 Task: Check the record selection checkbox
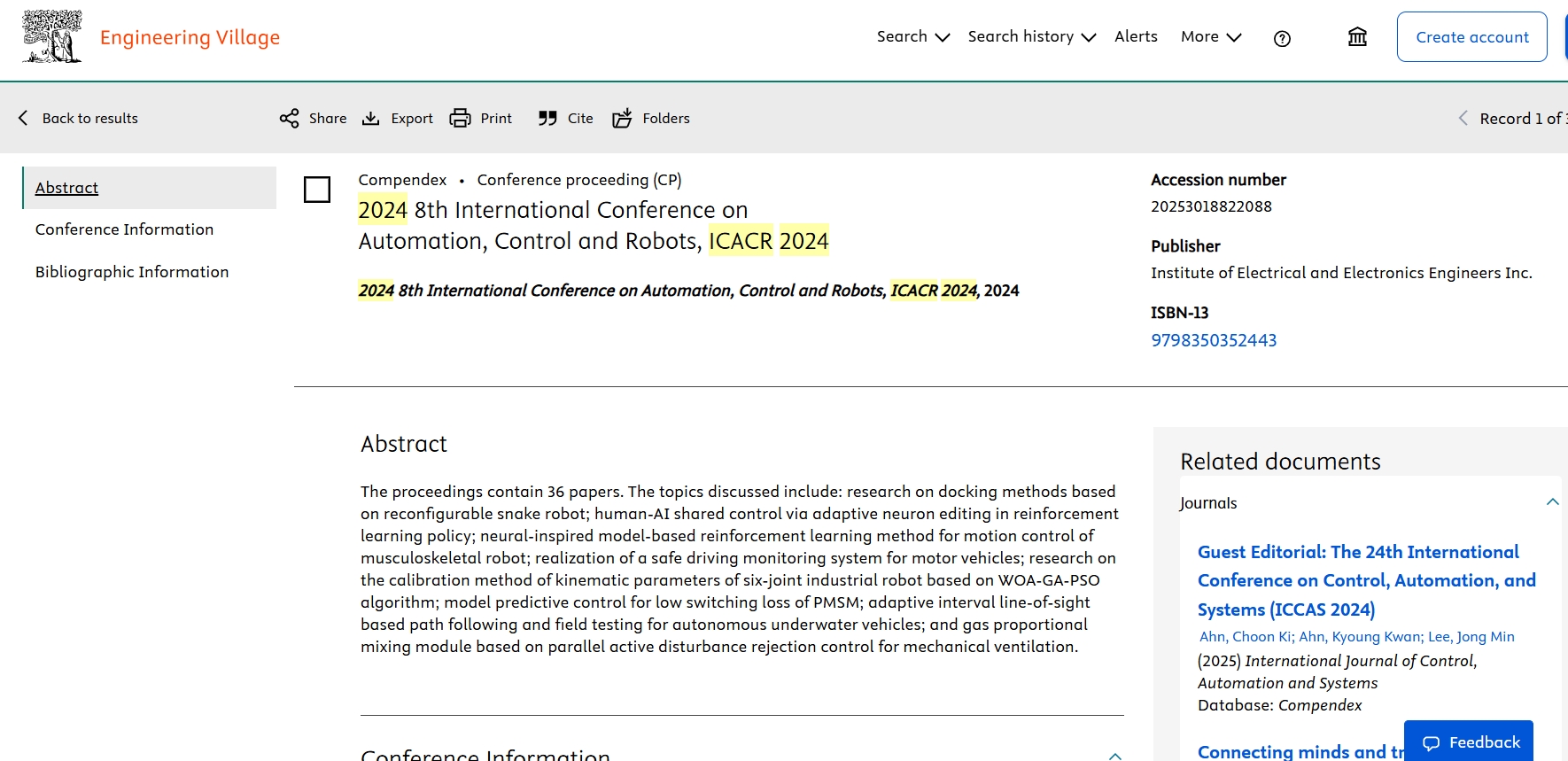point(317,190)
